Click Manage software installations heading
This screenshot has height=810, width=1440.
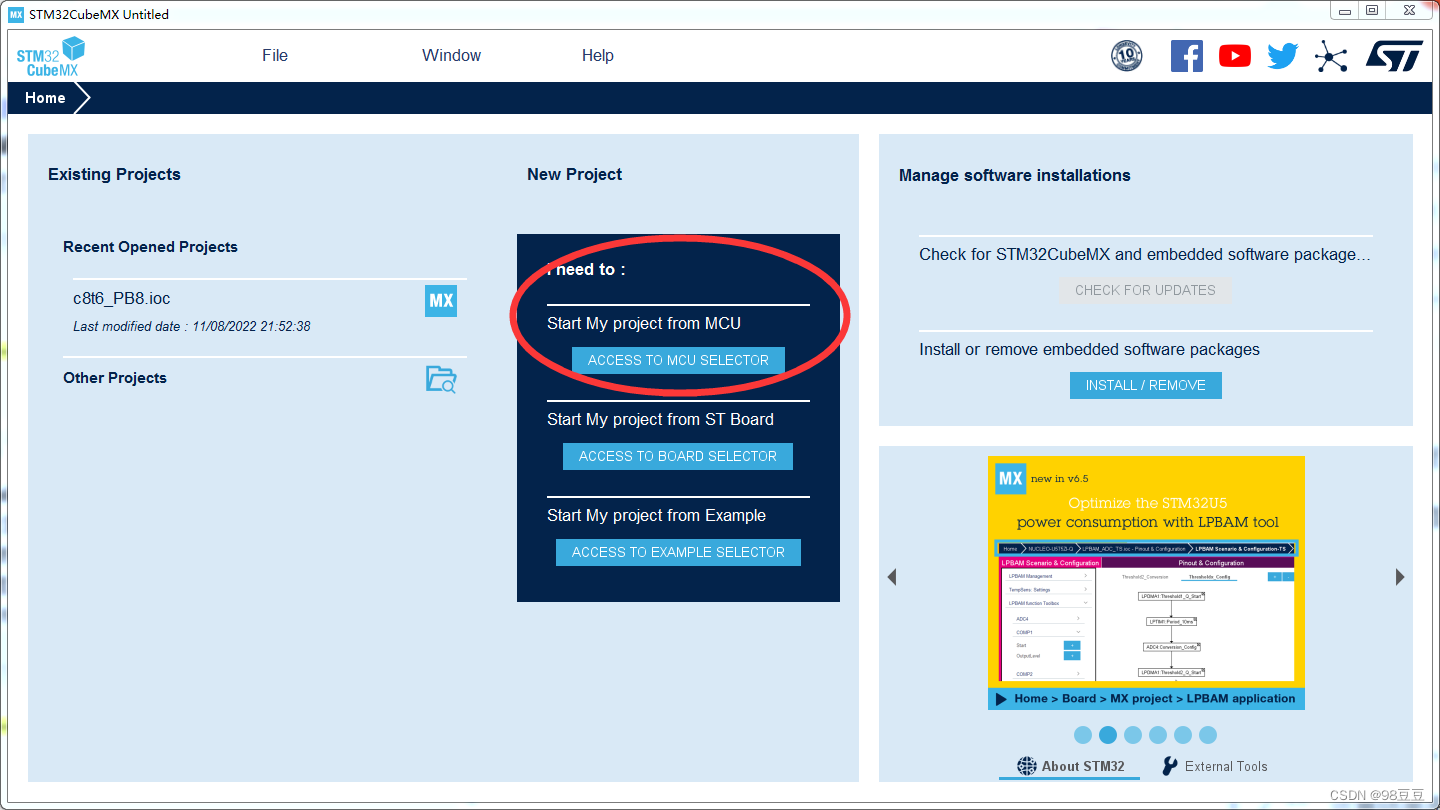click(x=1014, y=175)
